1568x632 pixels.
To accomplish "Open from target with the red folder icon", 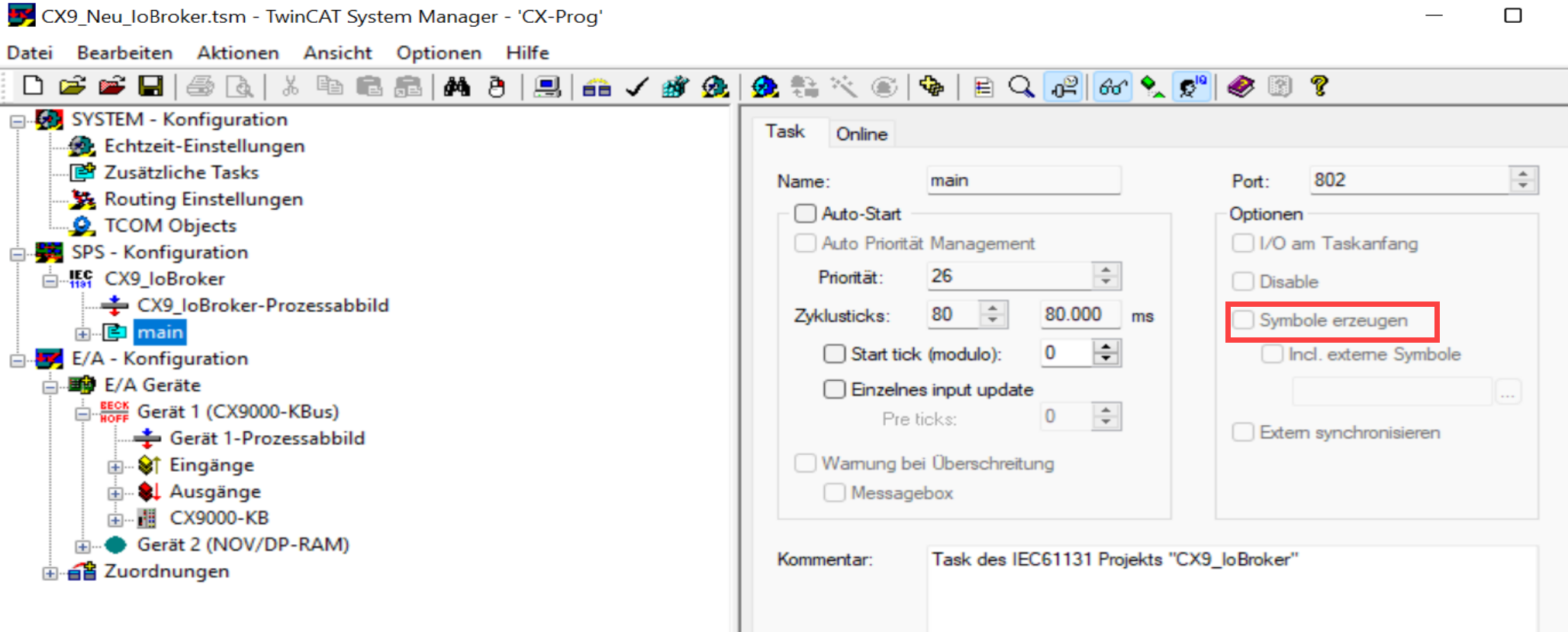I will (x=111, y=86).
